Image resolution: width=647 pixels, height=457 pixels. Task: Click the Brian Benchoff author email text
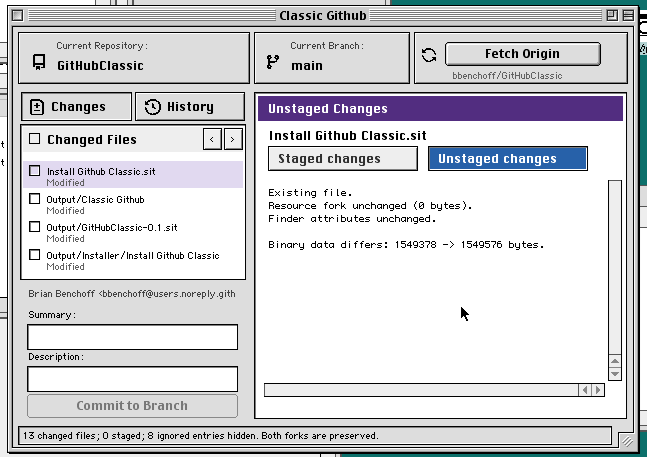click(132, 294)
